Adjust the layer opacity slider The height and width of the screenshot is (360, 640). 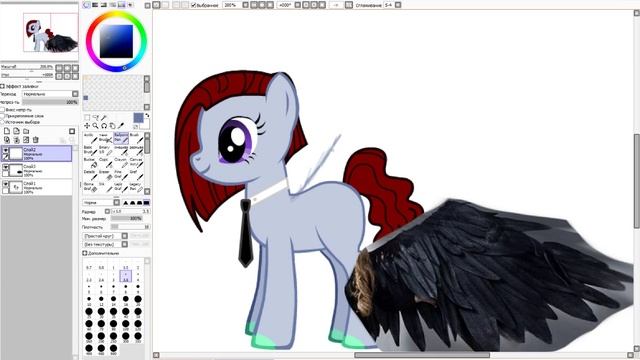pos(50,102)
